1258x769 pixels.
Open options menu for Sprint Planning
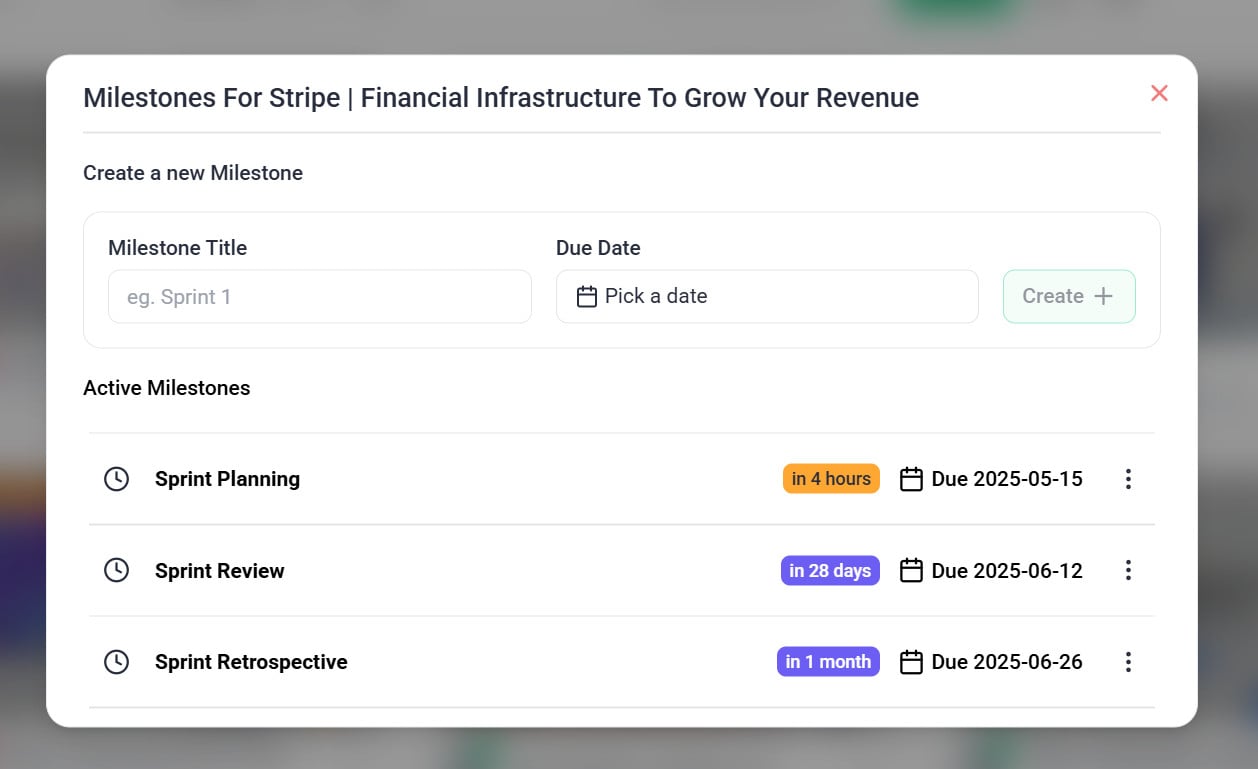point(1128,479)
